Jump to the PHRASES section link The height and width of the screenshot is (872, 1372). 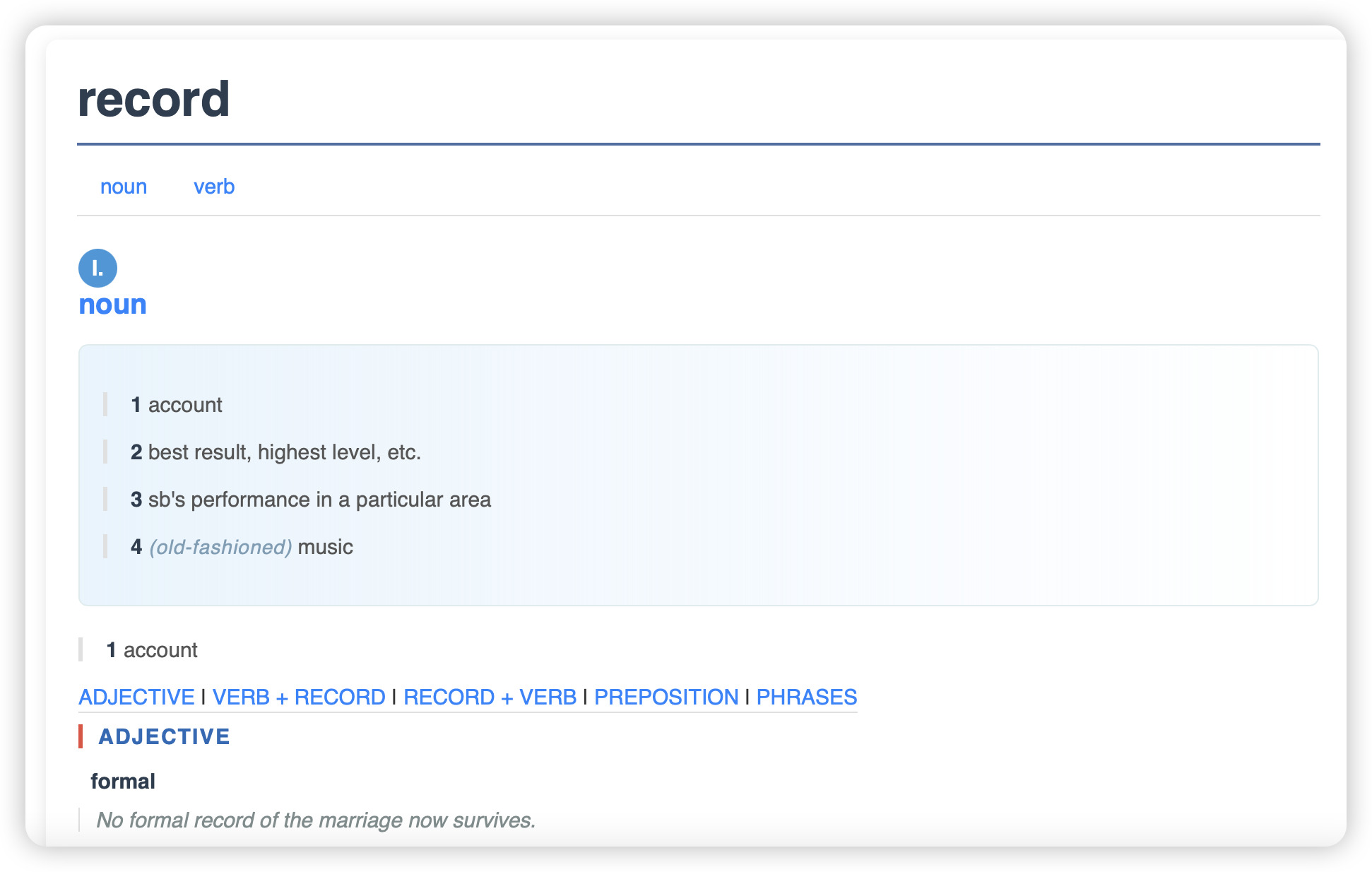pos(806,697)
